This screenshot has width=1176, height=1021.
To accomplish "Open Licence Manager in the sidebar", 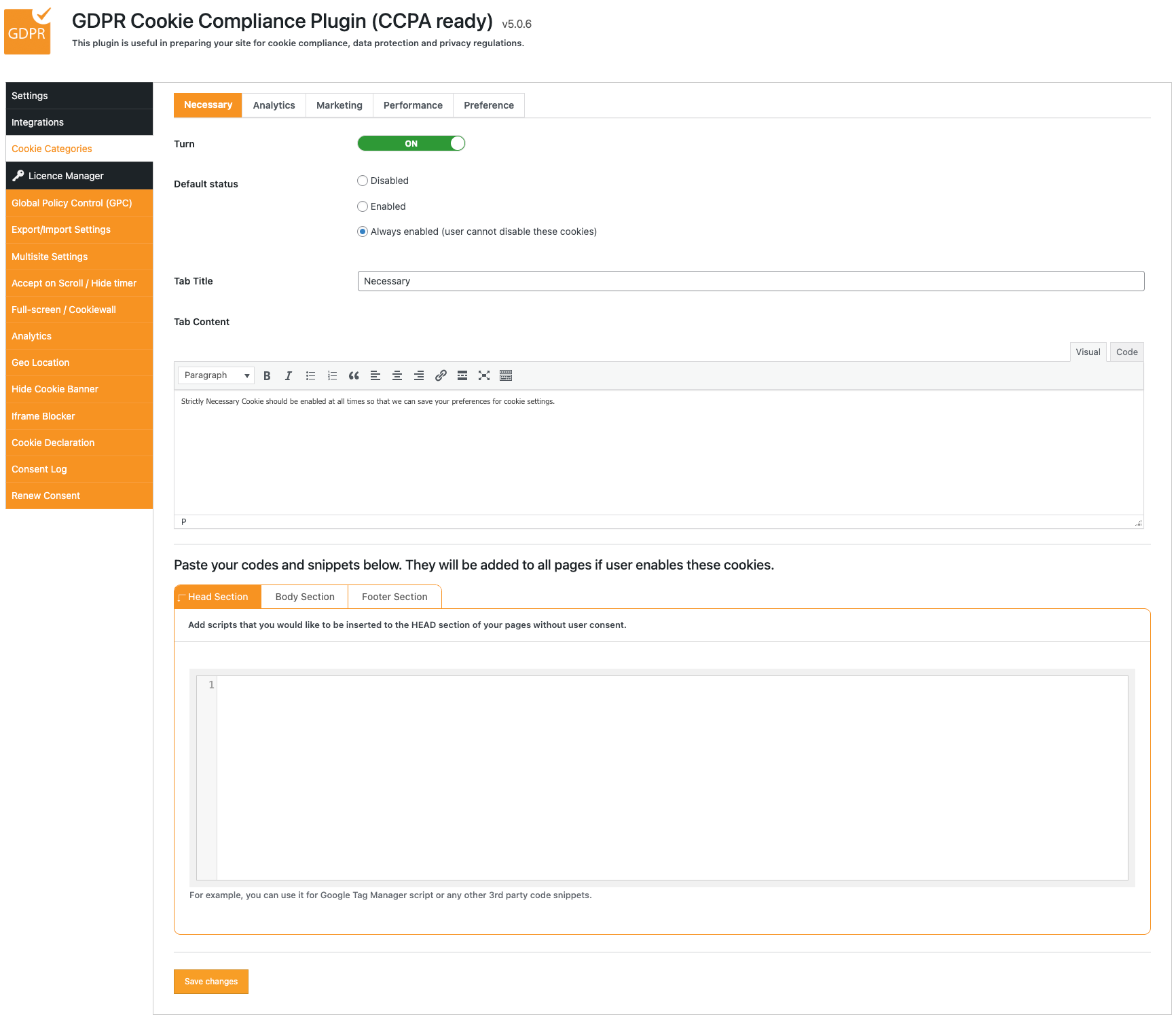I will (66, 177).
